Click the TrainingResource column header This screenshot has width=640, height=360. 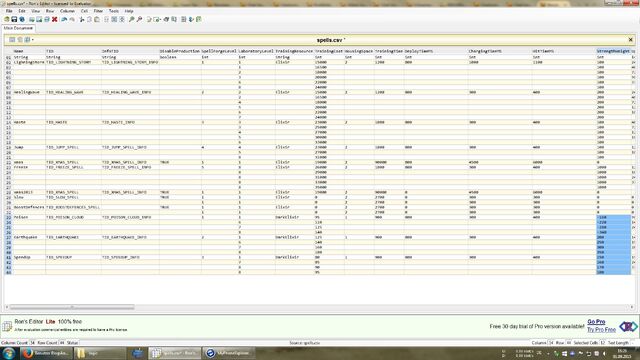click(294, 51)
